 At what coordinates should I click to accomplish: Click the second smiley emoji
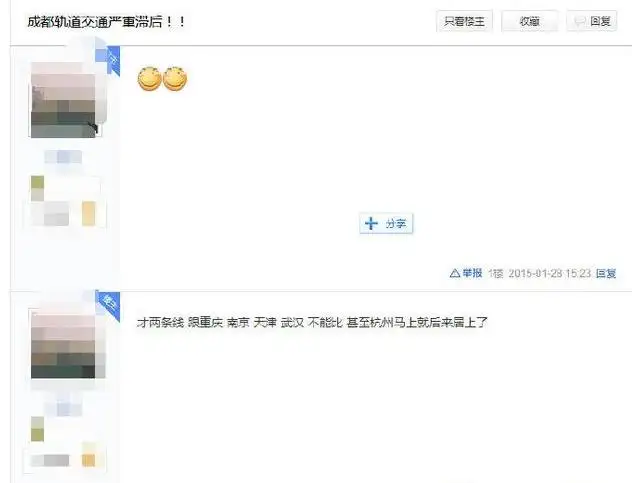(175, 79)
